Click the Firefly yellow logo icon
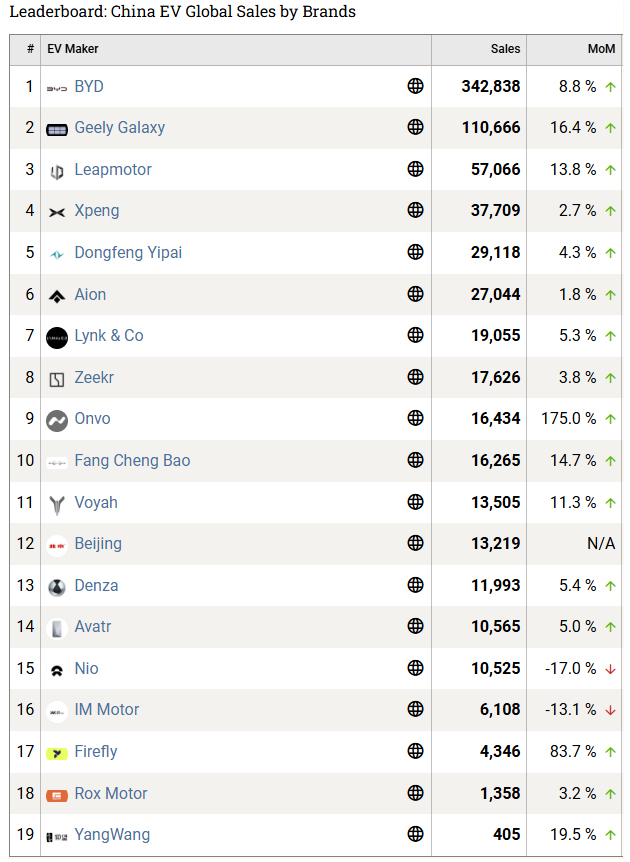 (57, 753)
